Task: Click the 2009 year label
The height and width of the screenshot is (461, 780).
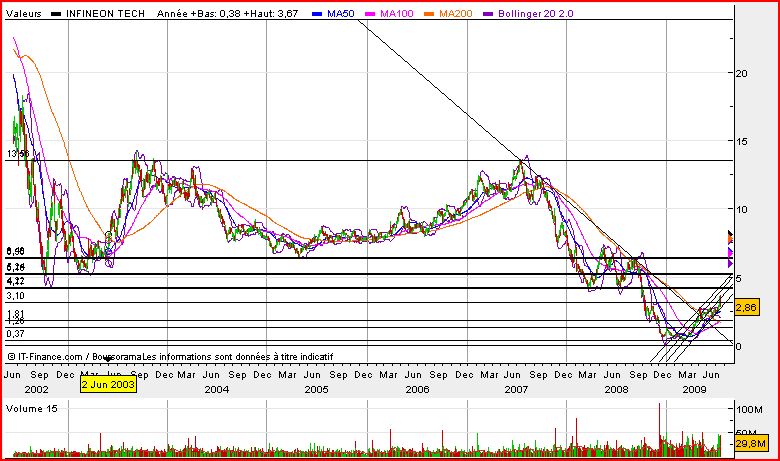Action: (x=694, y=389)
